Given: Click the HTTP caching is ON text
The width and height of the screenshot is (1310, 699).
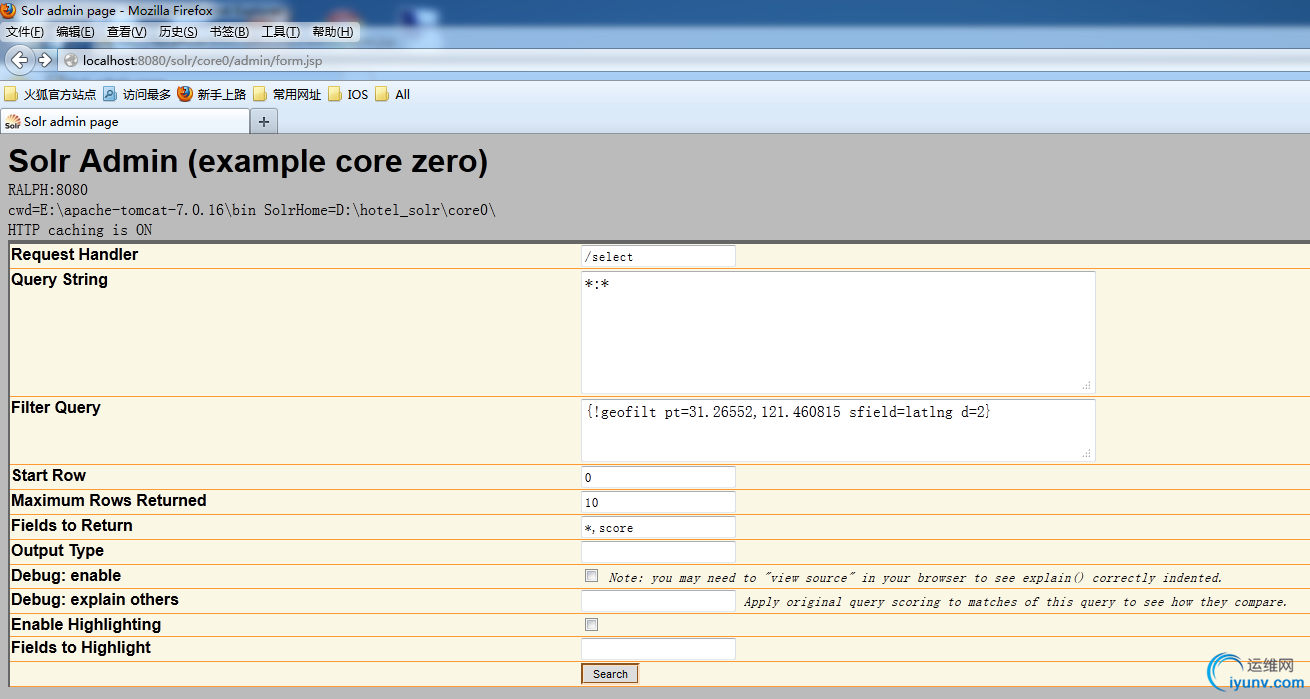Looking at the screenshot, I should pyautogui.click(x=80, y=230).
